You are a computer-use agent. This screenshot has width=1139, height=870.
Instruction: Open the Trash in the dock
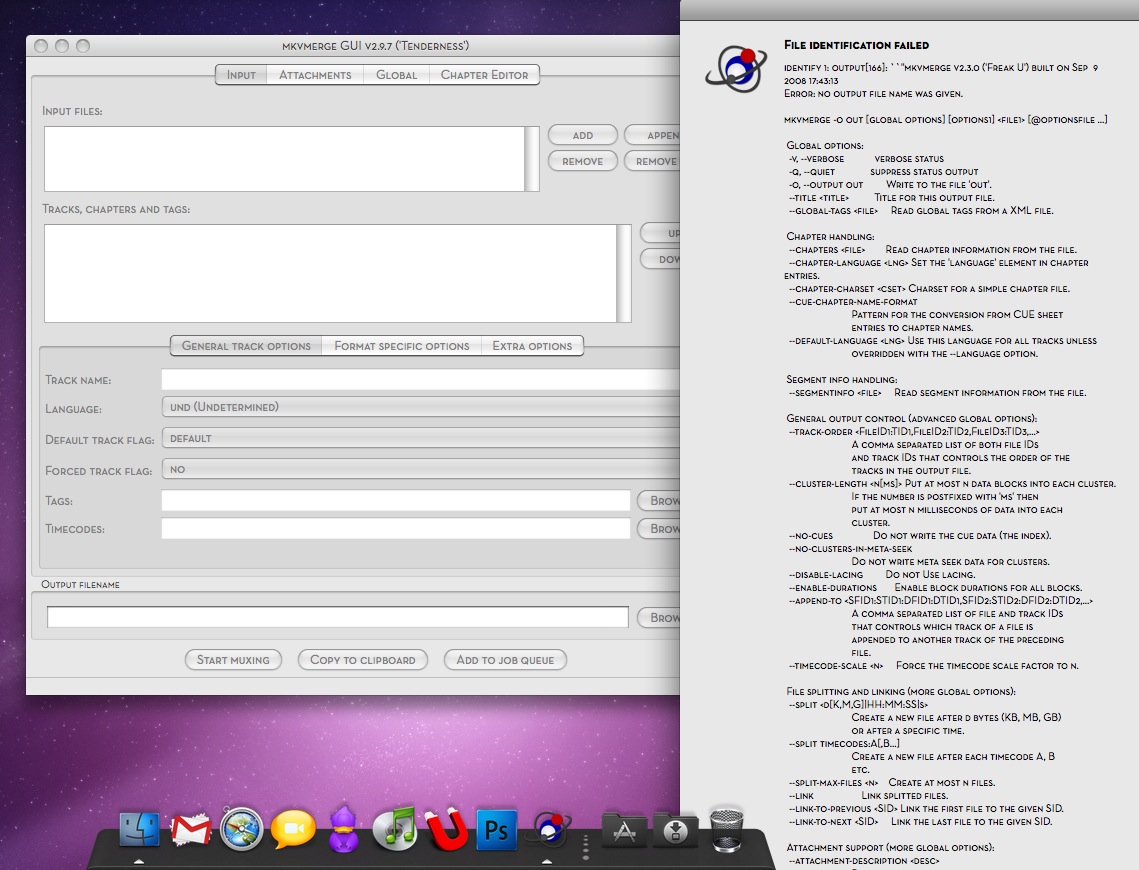click(x=726, y=829)
